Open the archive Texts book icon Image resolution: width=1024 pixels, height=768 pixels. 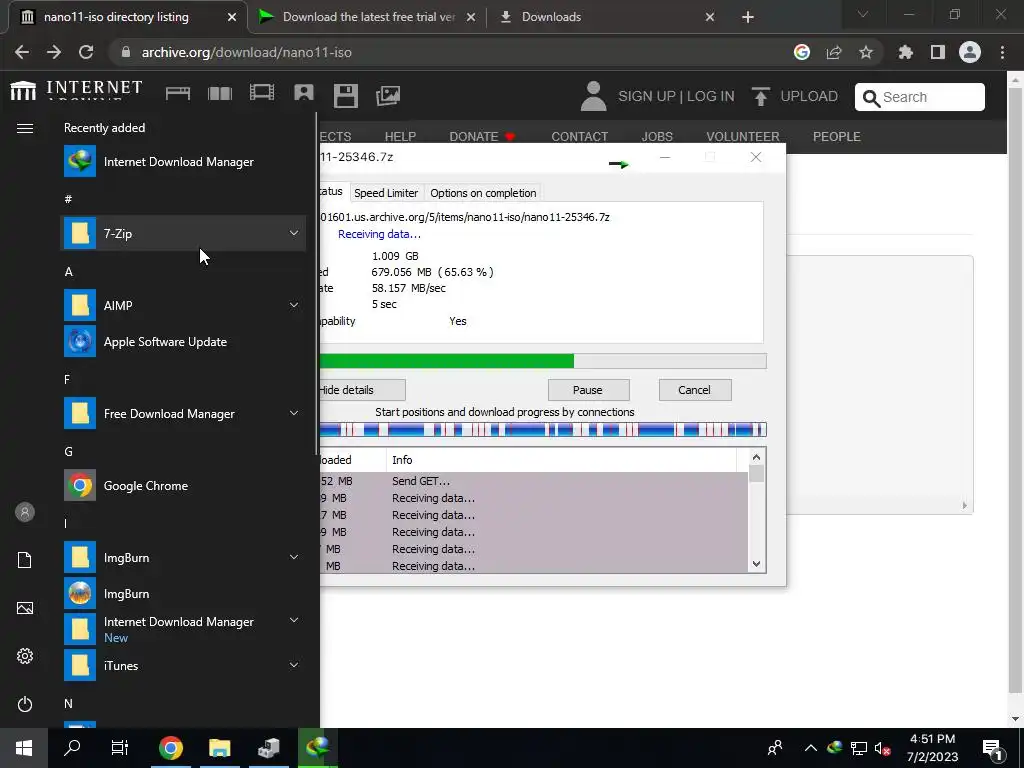point(220,94)
